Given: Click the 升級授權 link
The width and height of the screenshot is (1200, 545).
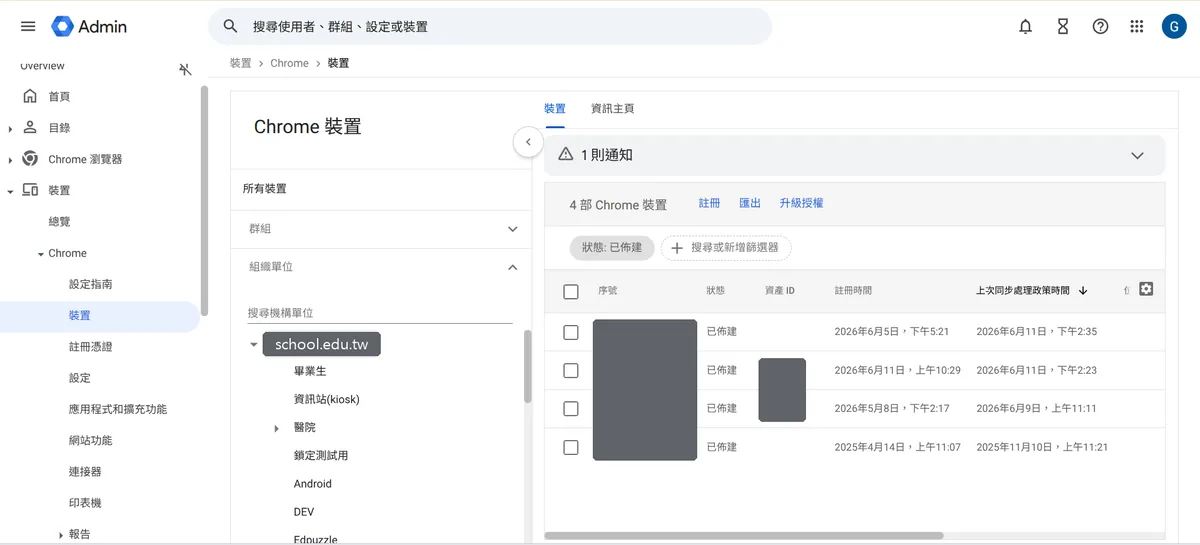Looking at the screenshot, I should 801,203.
